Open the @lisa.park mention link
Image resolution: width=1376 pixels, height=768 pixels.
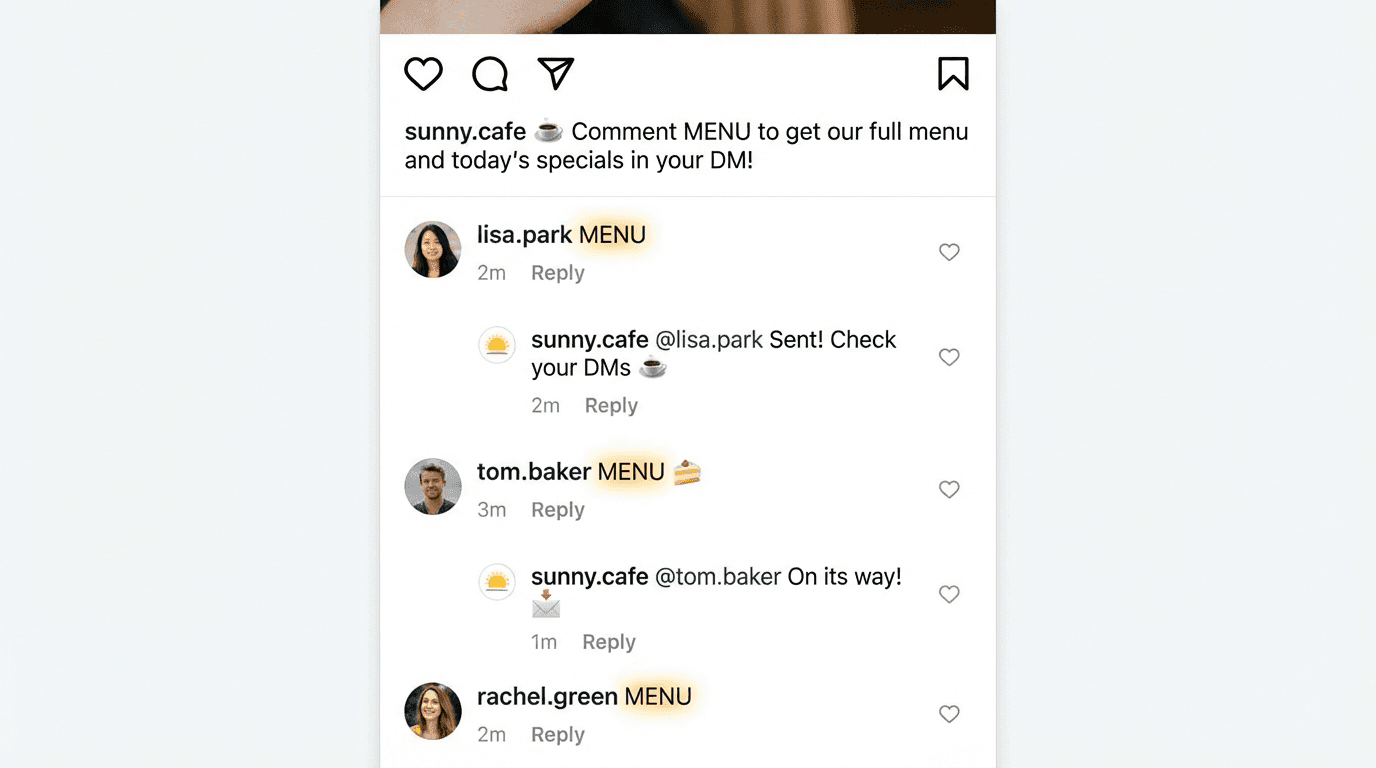click(709, 340)
